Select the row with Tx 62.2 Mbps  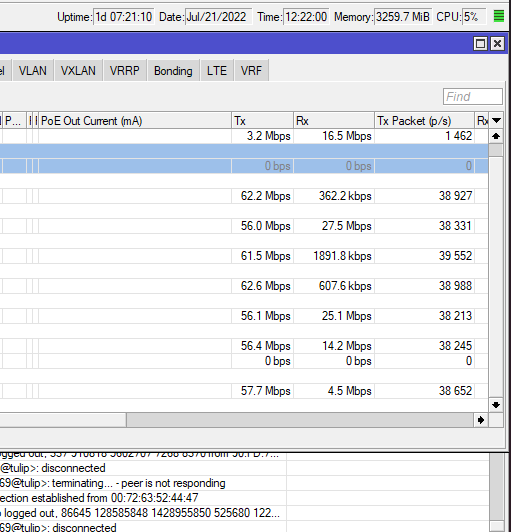(x=244, y=196)
